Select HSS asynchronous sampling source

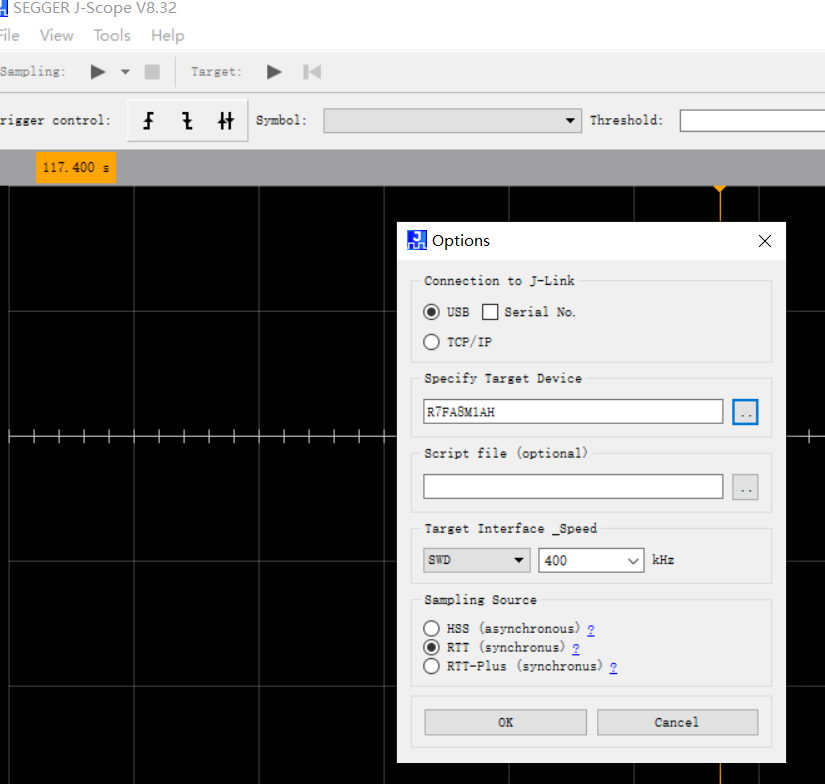point(431,628)
